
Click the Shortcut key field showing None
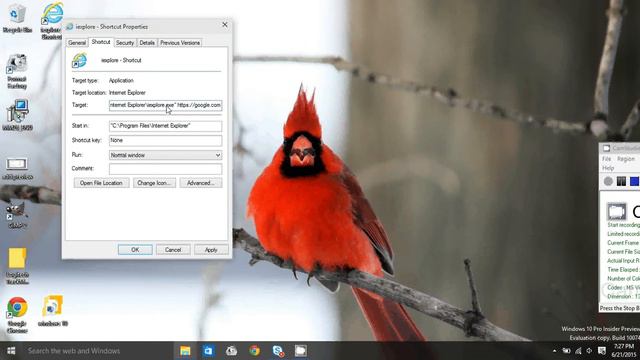coord(165,140)
